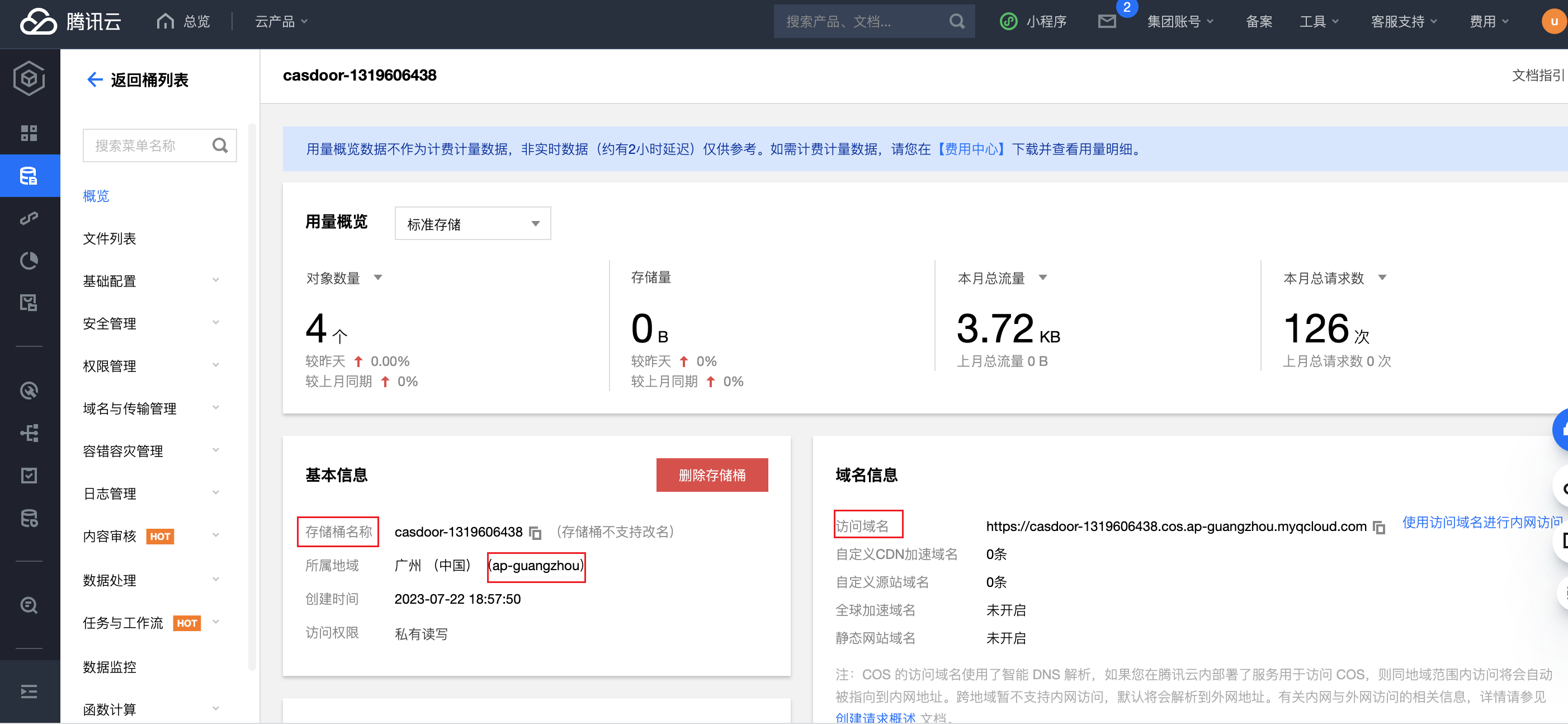Expand the 对象数量 metric dropdown
The image size is (1568, 724).
[377, 278]
